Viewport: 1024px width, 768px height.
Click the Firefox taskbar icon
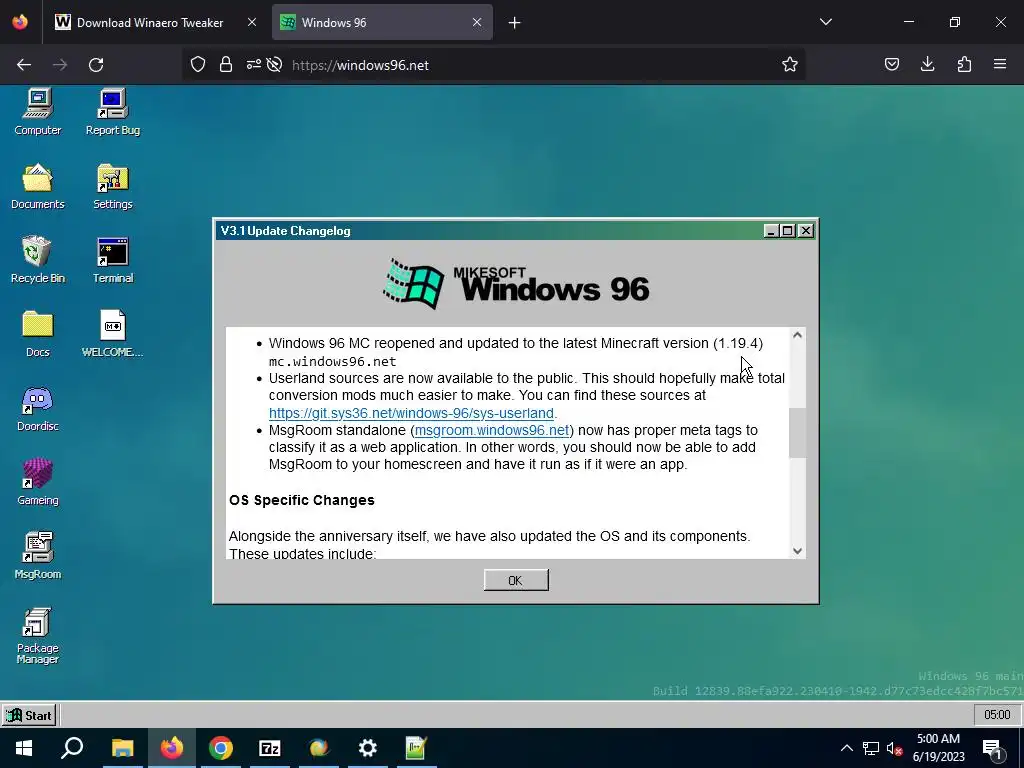point(172,748)
